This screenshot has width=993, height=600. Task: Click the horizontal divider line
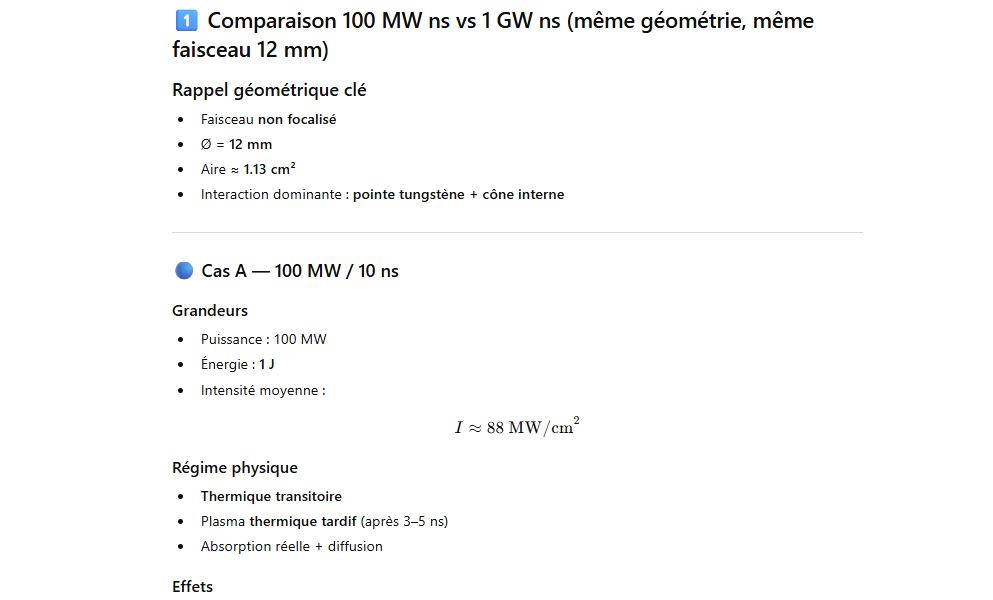pos(517,233)
